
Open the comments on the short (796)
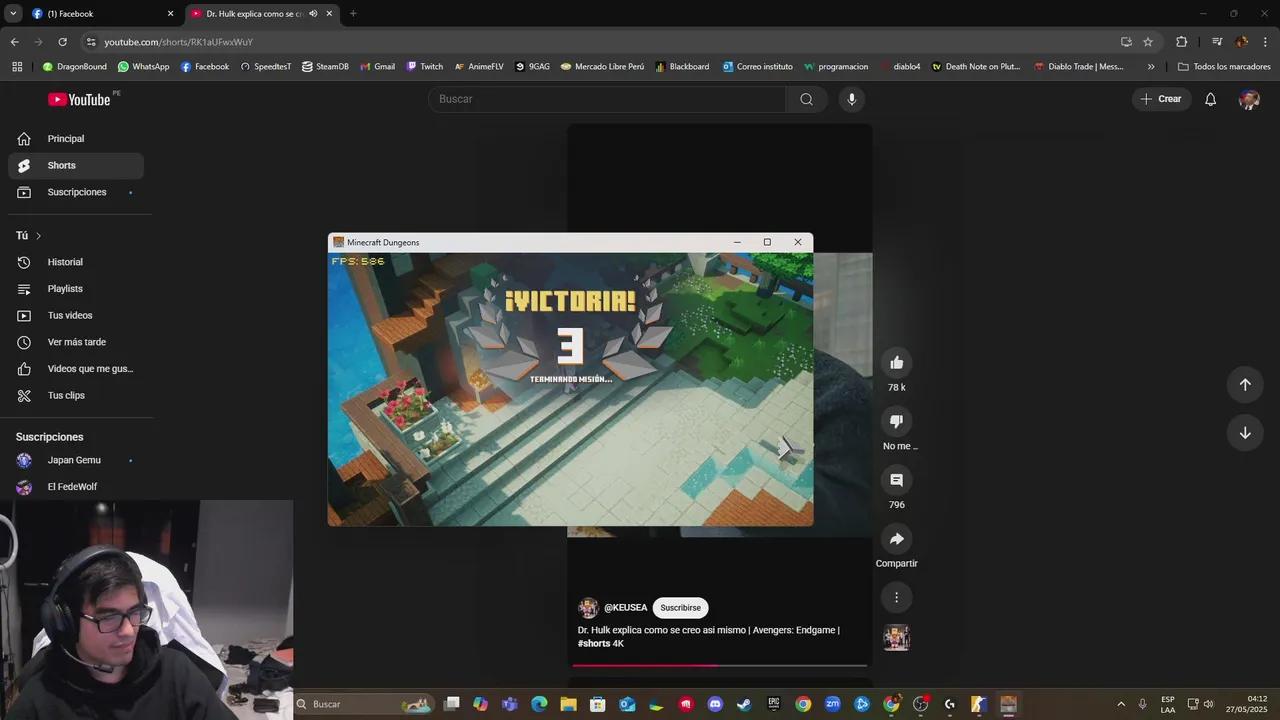896,480
